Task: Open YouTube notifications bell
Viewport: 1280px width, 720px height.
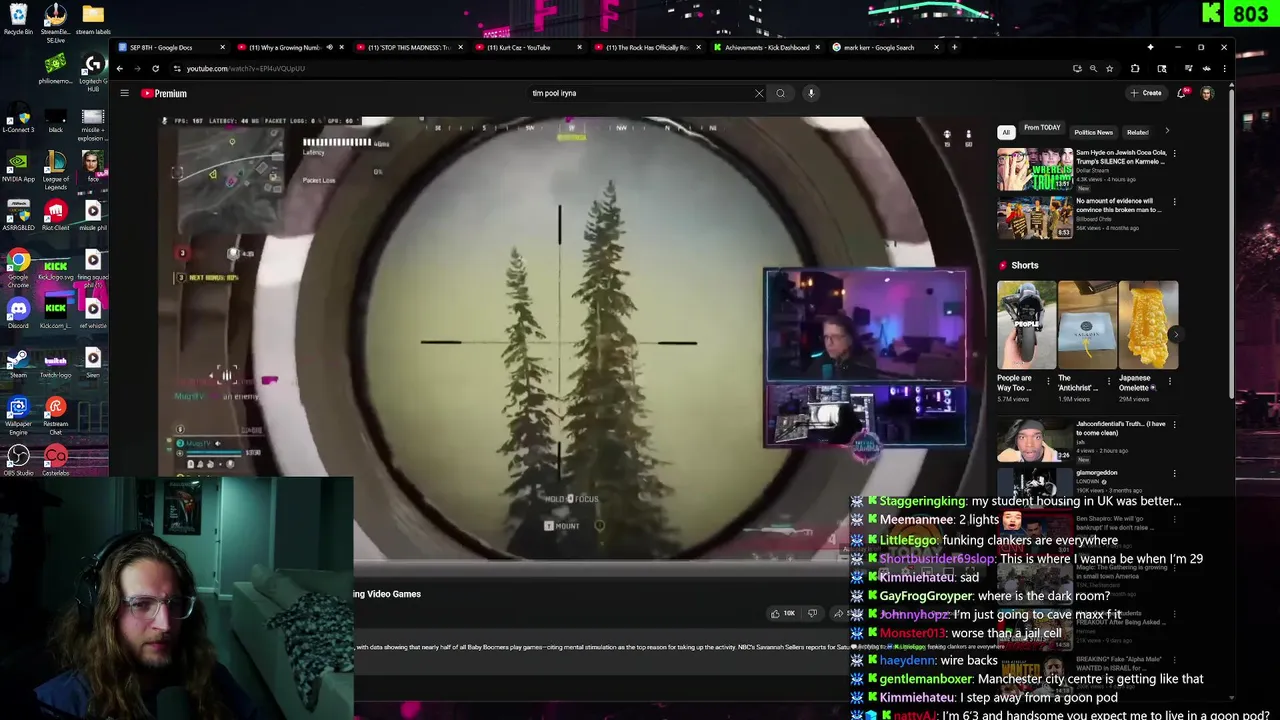Action: coord(1182,93)
